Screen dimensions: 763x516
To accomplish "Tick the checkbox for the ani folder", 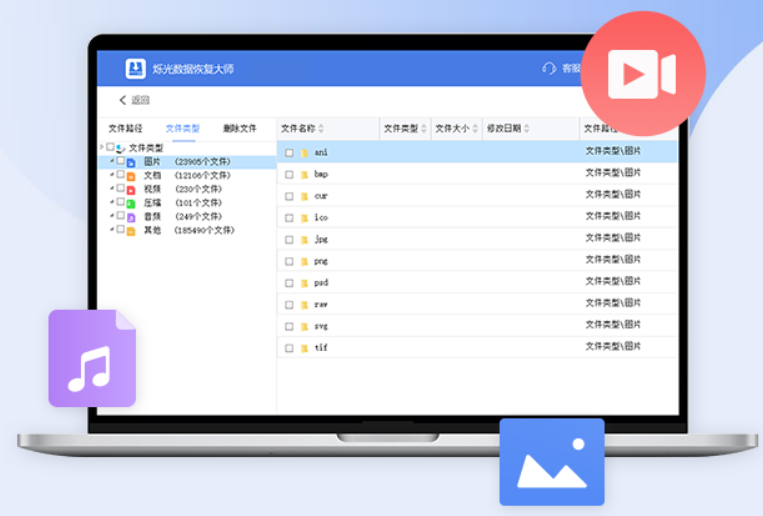I will [x=289, y=153].
